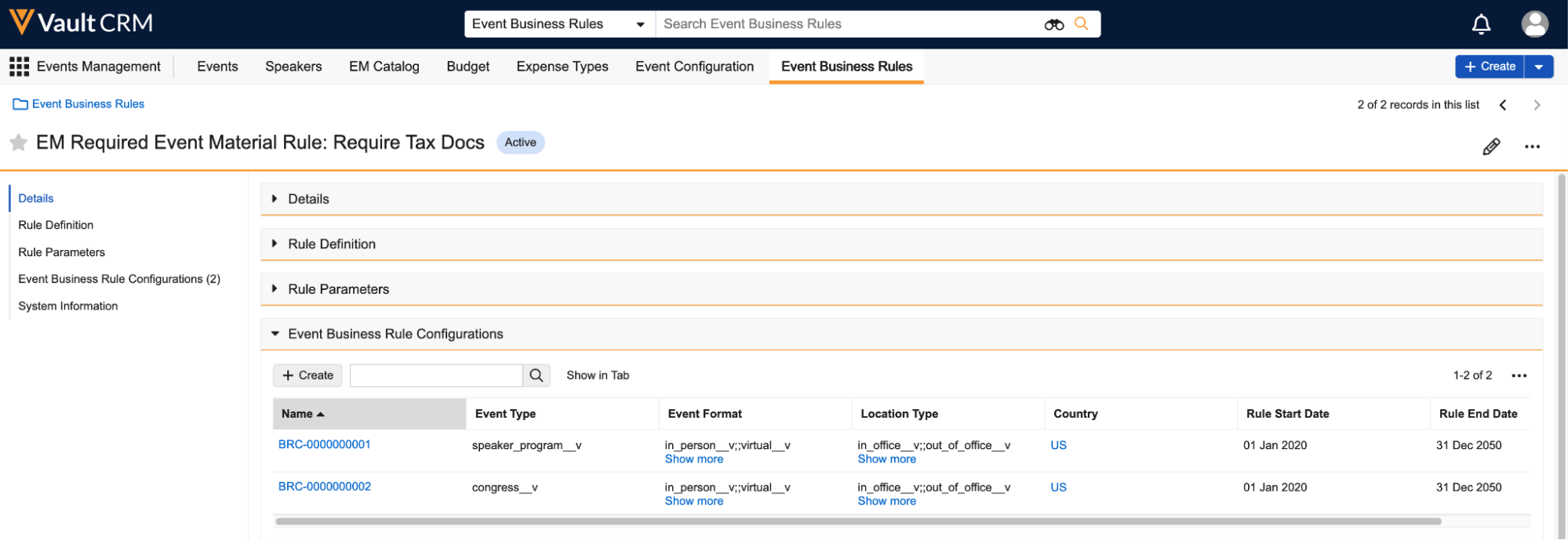The height and width of the screenshot is (540, 1568).
Task: Open record BRC-0000000001 link
Action: 324,444
